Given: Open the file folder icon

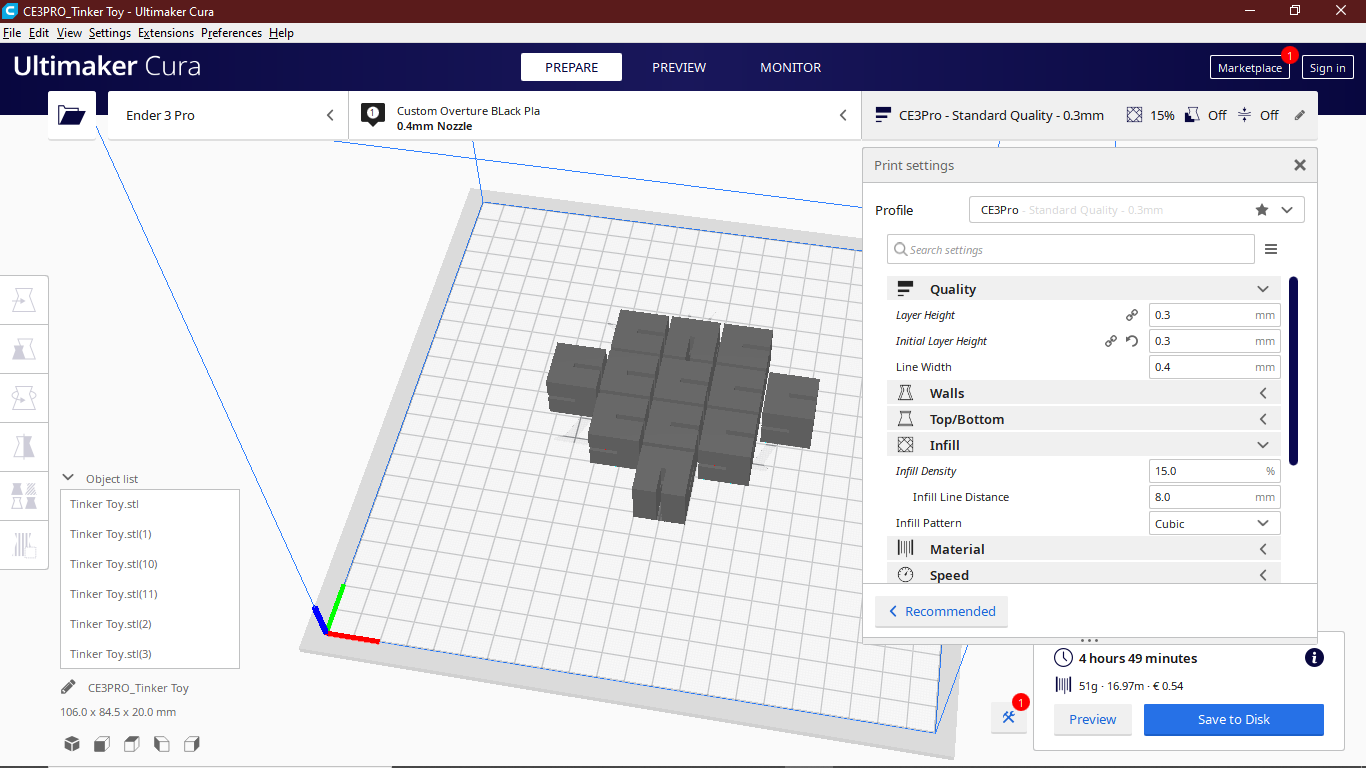Looking at the screenshot, I should point(72,115).
